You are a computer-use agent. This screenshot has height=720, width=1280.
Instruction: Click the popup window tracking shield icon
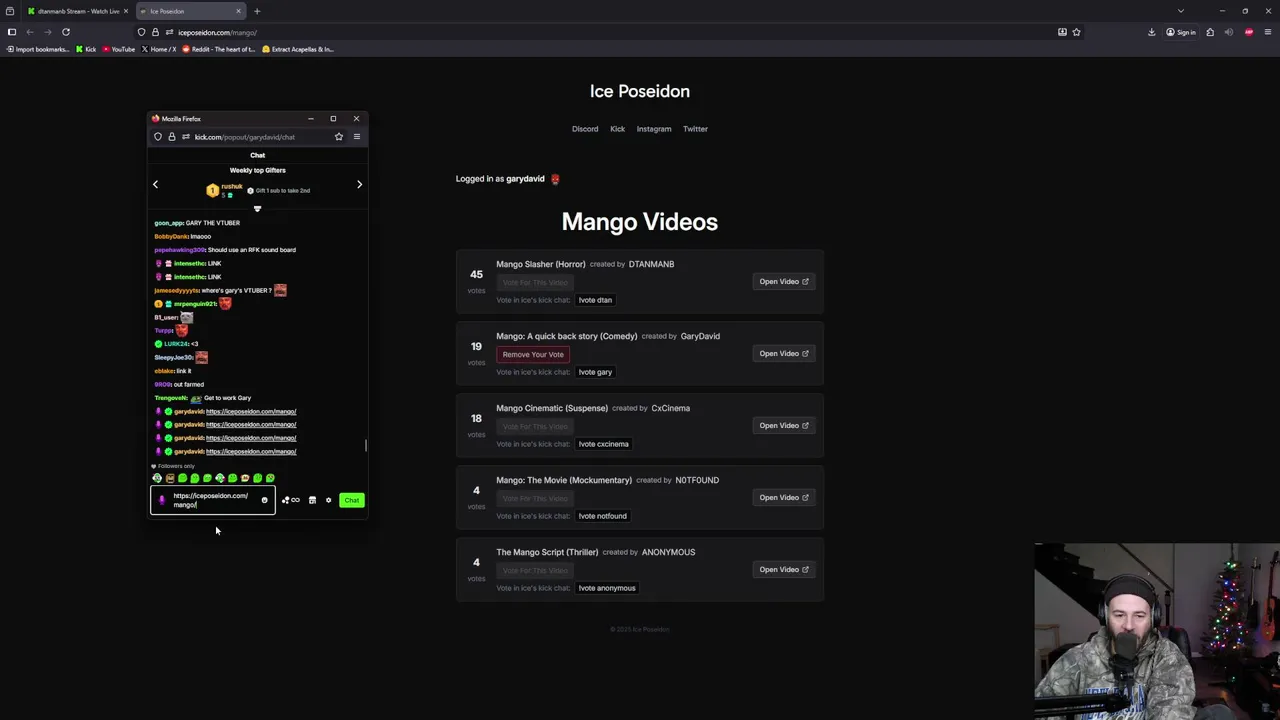tap(158, 137)
